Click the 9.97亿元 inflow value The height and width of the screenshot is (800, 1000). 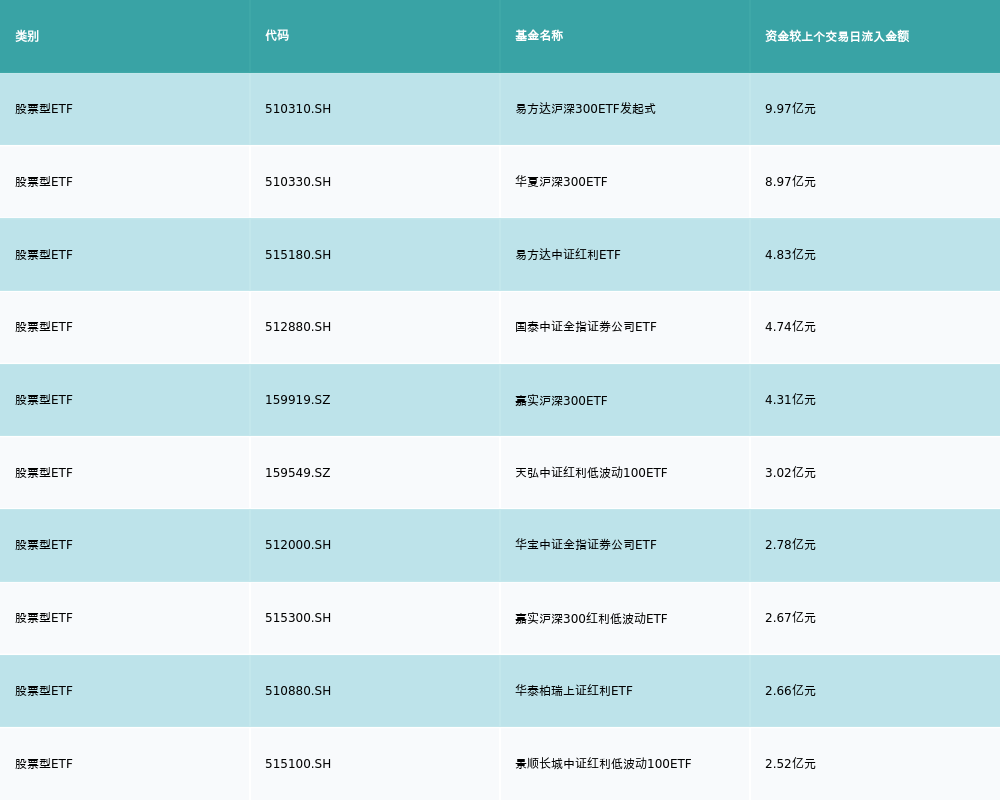[790, 109]
